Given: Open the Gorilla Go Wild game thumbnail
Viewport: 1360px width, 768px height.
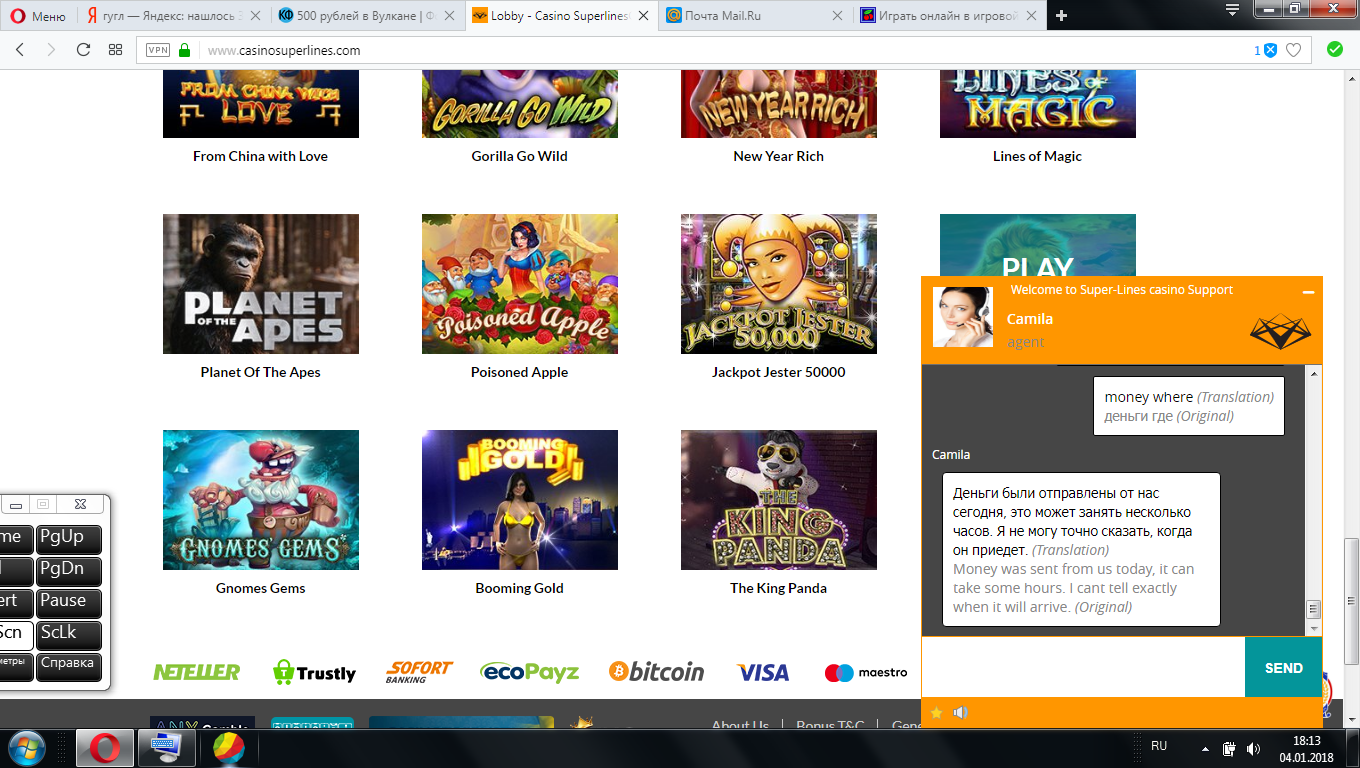Looking at the screenshot, I should tap(520, 104).
